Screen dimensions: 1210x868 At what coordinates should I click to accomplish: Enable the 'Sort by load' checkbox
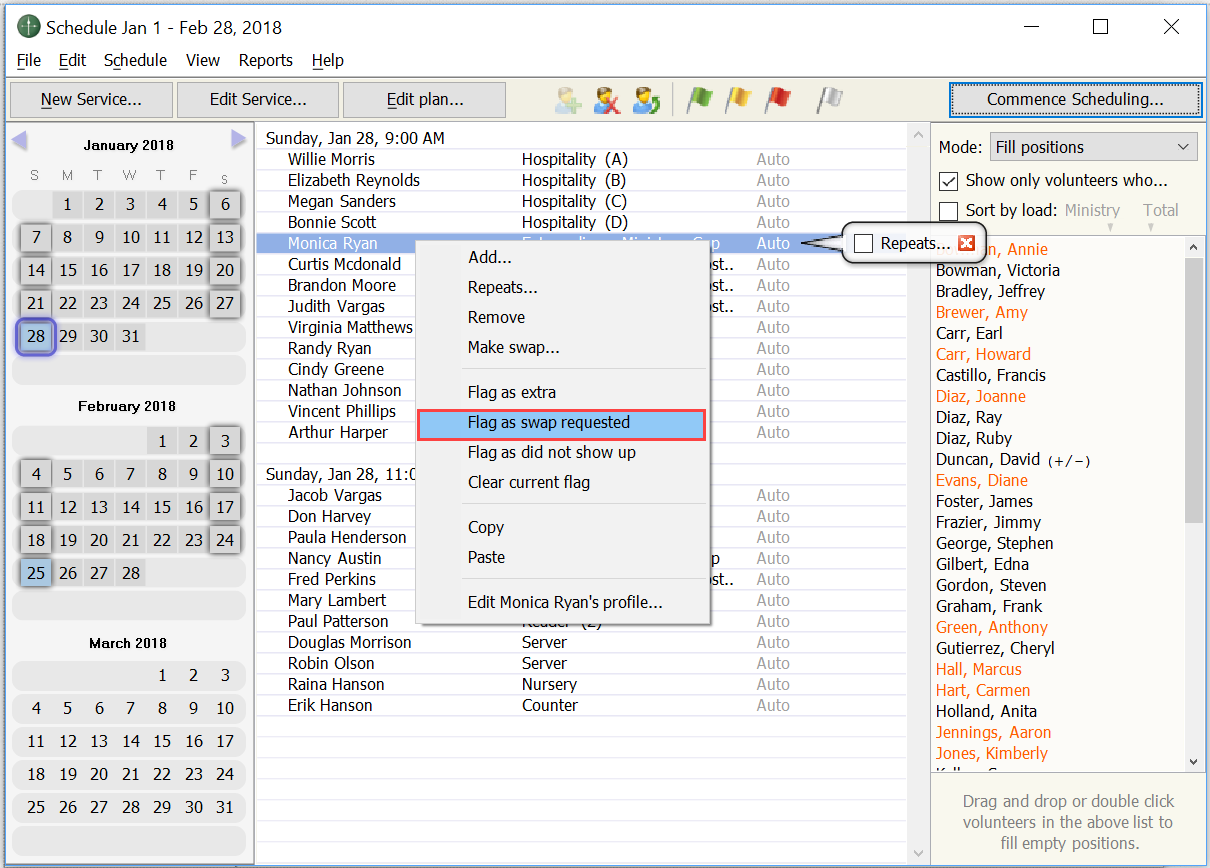pos(949,210)
